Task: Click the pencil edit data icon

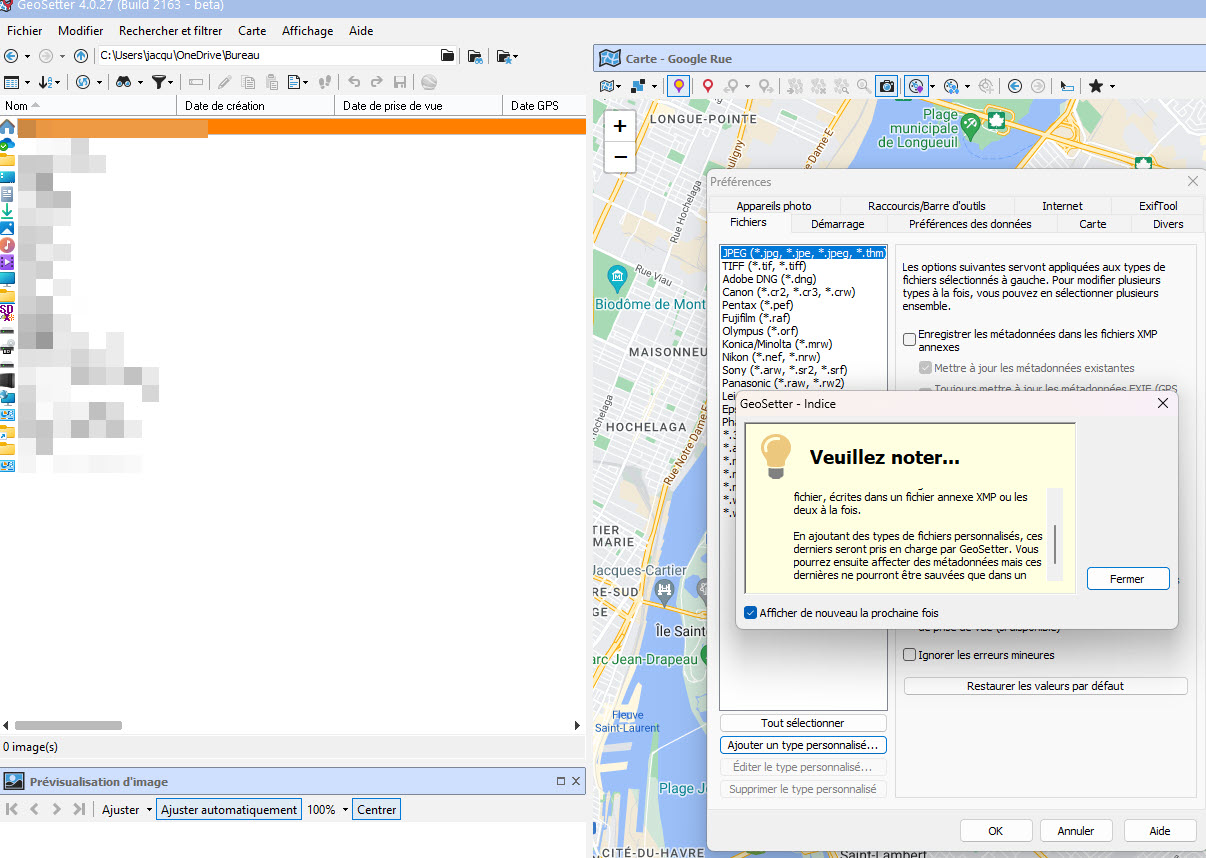Action: (x=226, y=82)
